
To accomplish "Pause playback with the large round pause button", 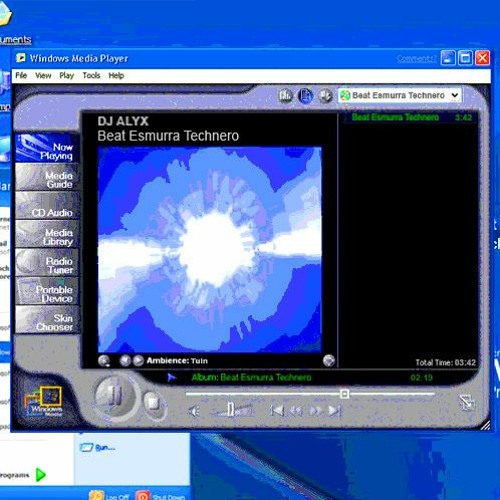I will [x=115, y=397].
